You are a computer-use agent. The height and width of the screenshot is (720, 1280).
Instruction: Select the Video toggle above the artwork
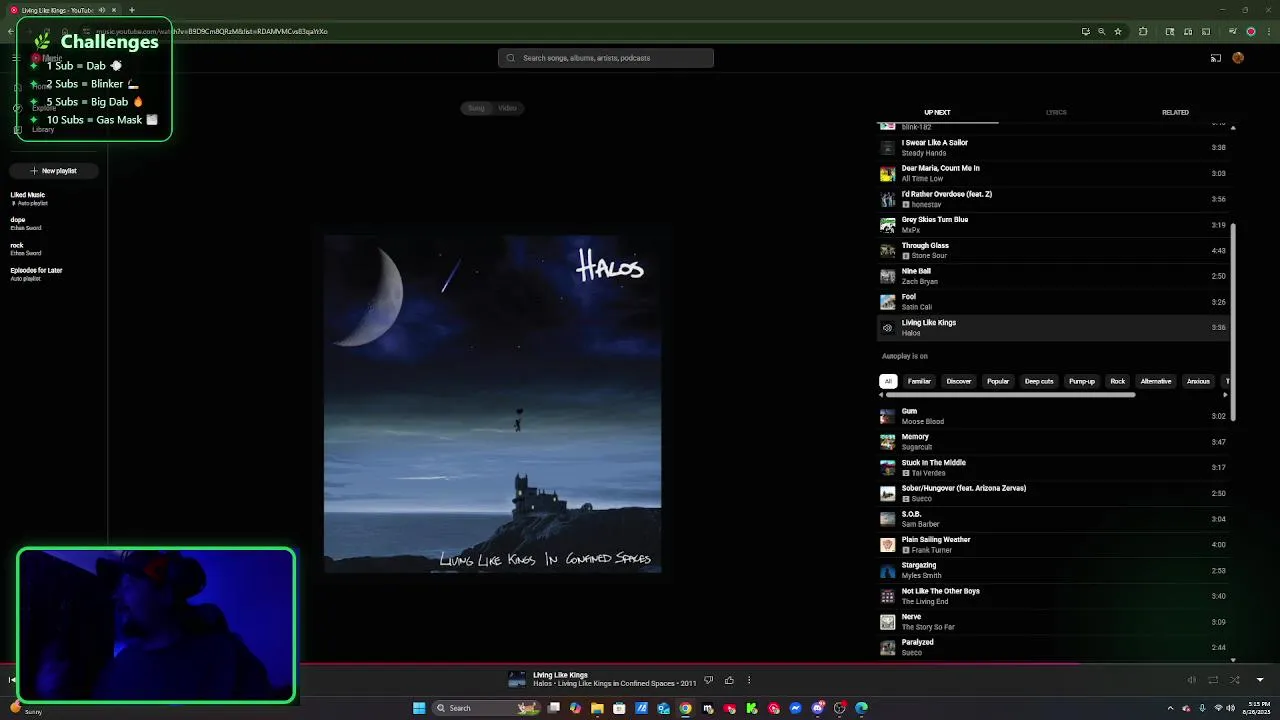tap(508, 108)
